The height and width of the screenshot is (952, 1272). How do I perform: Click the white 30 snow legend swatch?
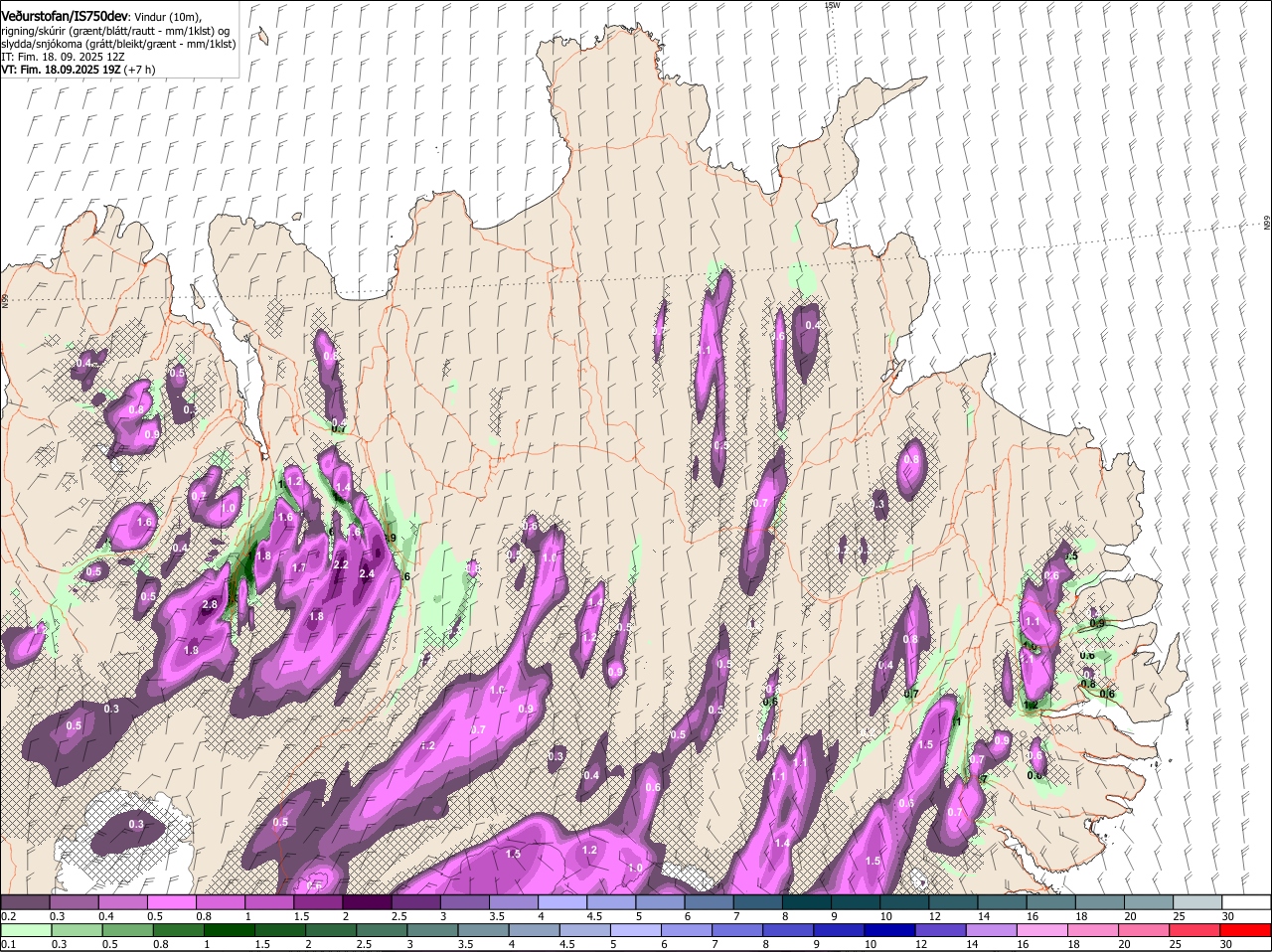[x=1247, y=901]
